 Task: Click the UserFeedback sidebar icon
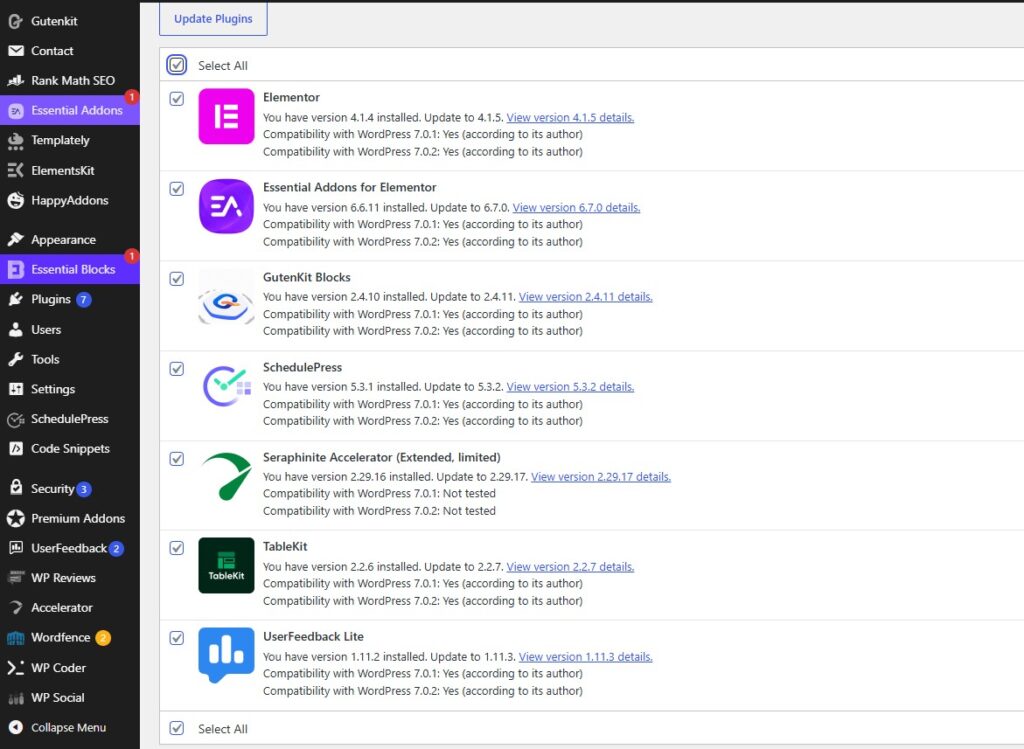coord(16,548)
